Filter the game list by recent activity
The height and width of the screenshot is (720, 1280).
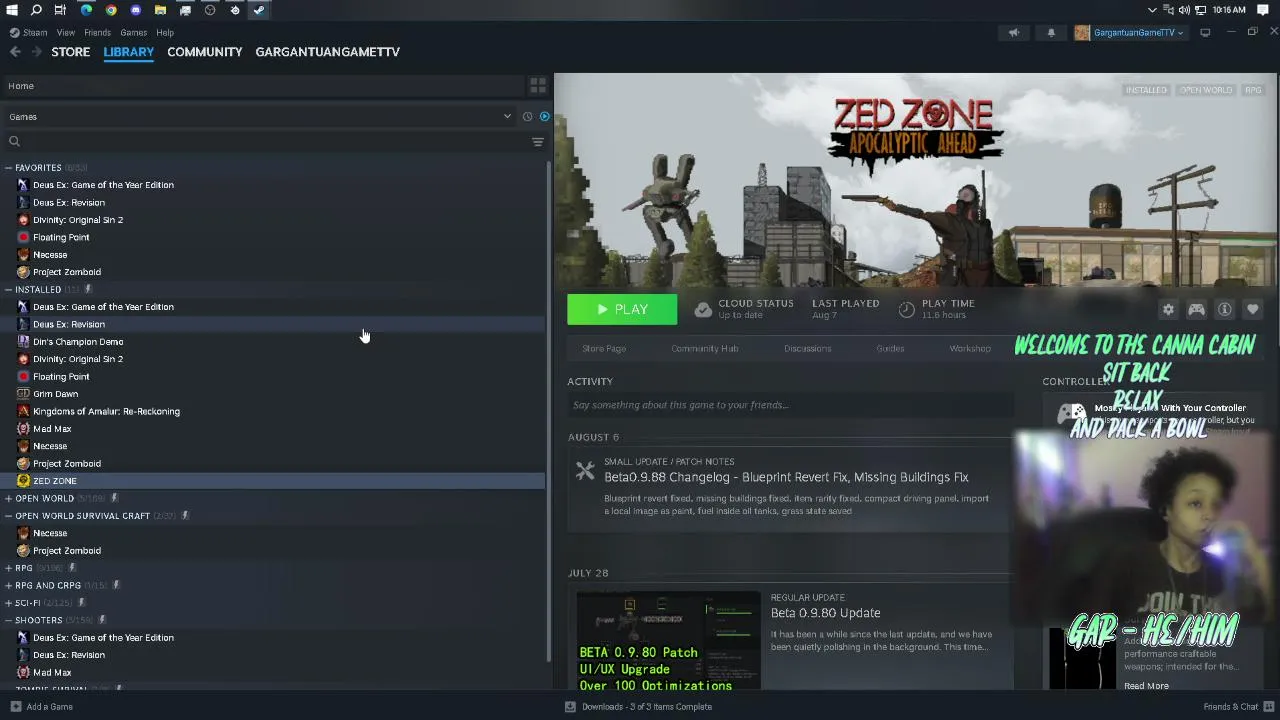527,117
